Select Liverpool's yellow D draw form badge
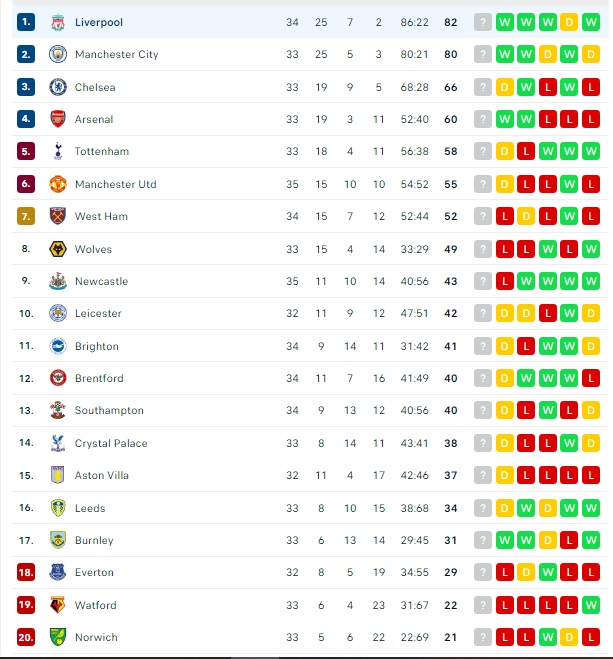The height and width of the screenshot is (659, 613). click(x=569, y=22)
